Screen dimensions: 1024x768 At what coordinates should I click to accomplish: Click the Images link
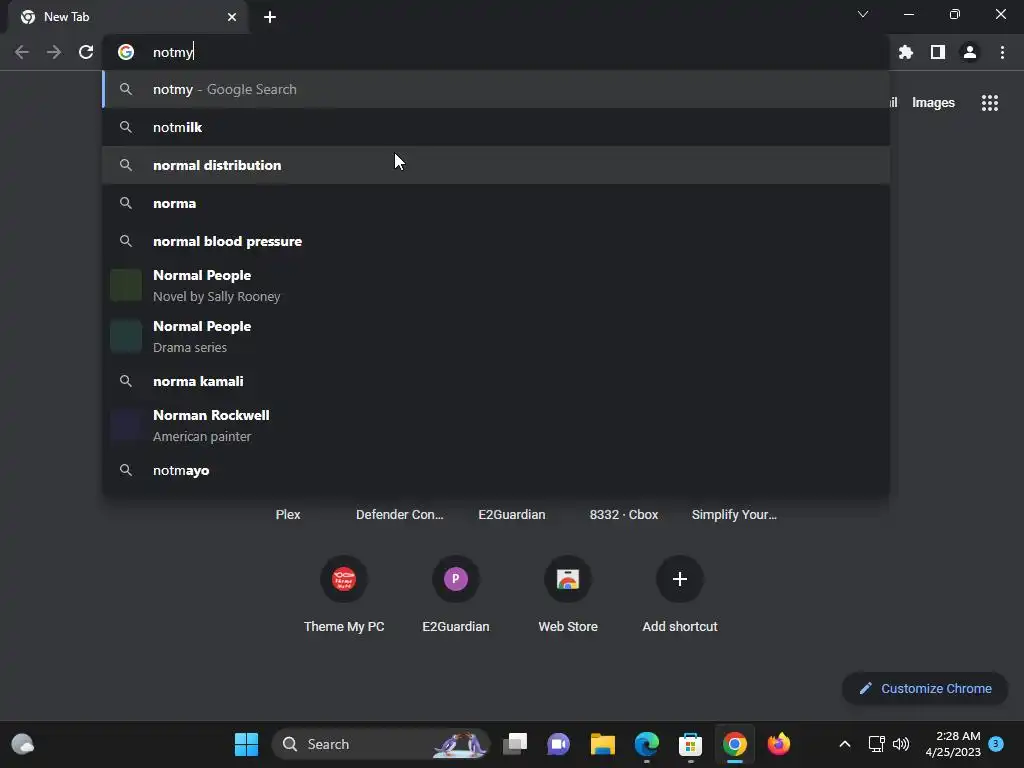click(x=933, y=103)
